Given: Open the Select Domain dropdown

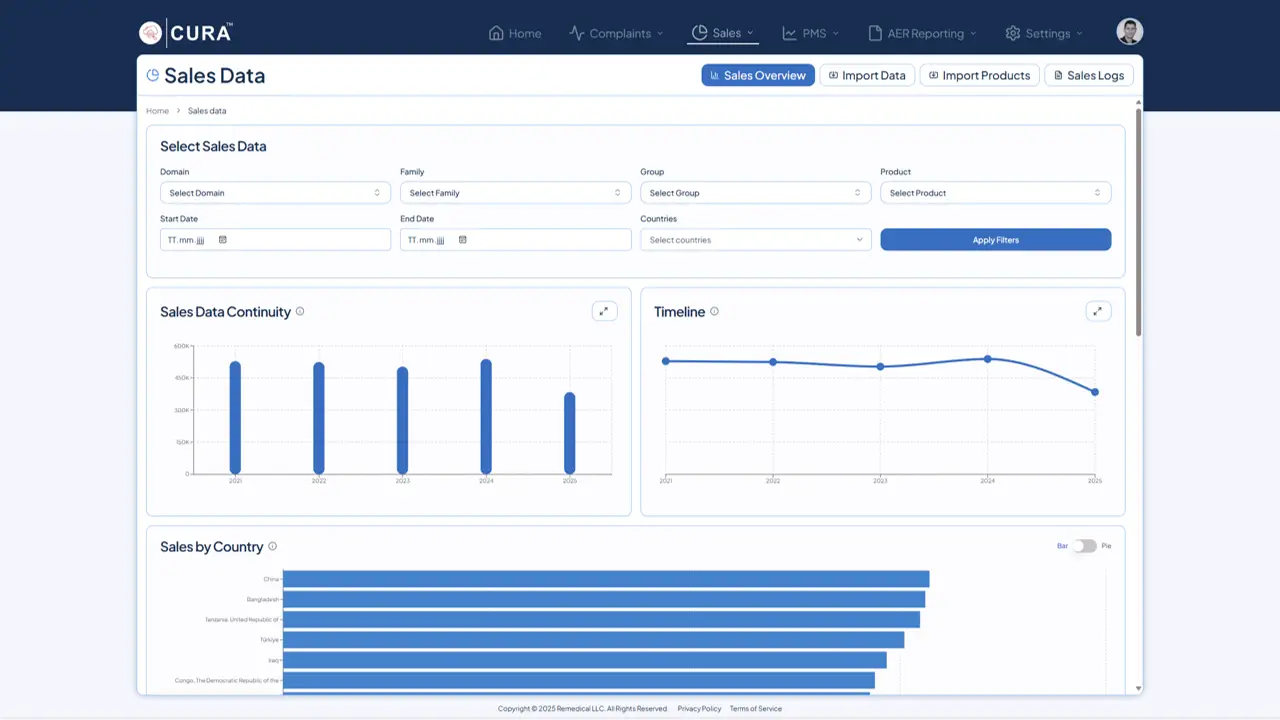Looking at the screenshot, I should (275, 193).
